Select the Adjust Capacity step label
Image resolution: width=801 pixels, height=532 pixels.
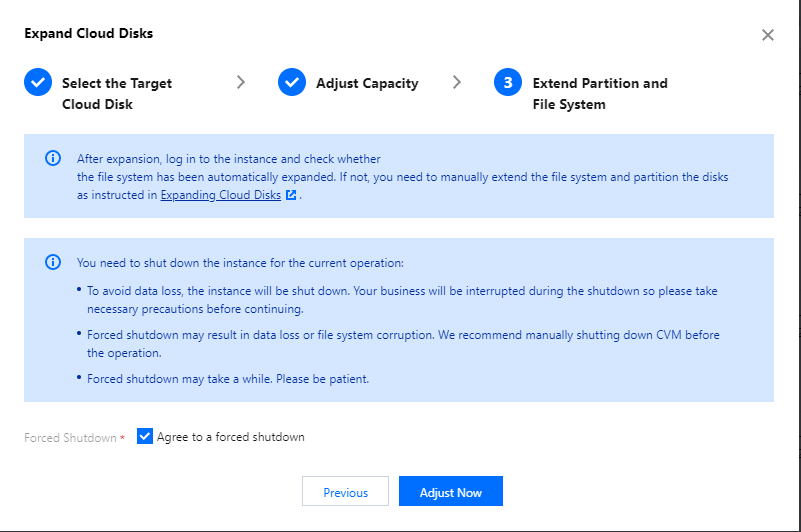[x=367, y=83]
